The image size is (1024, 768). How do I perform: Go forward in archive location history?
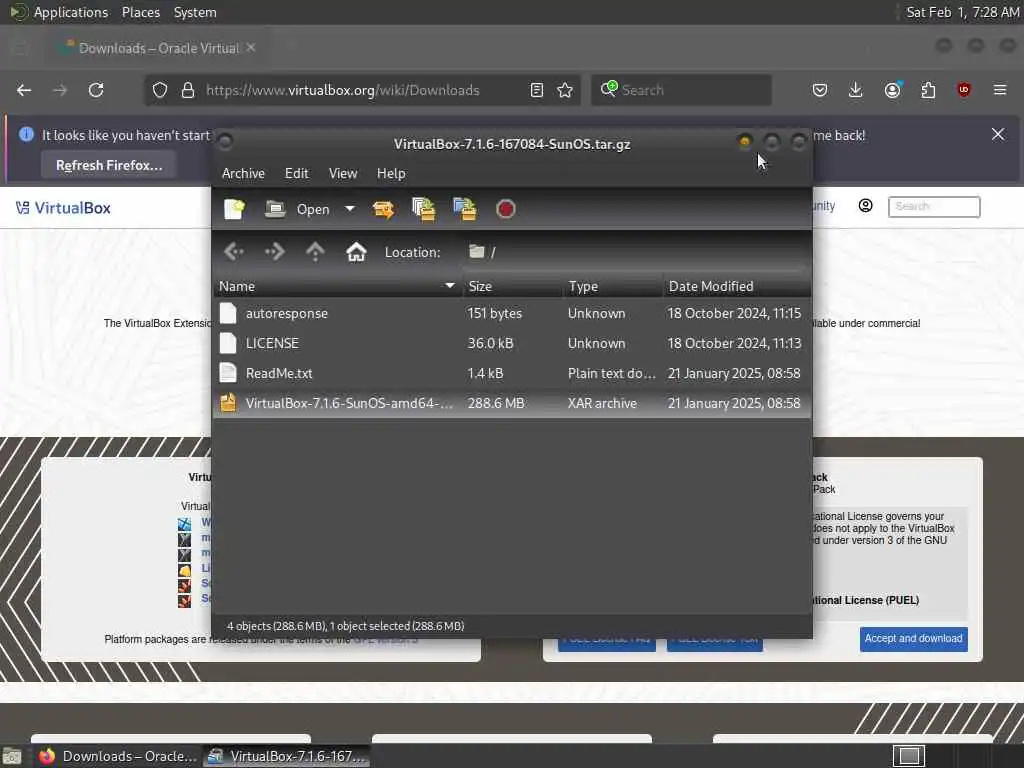274,251
